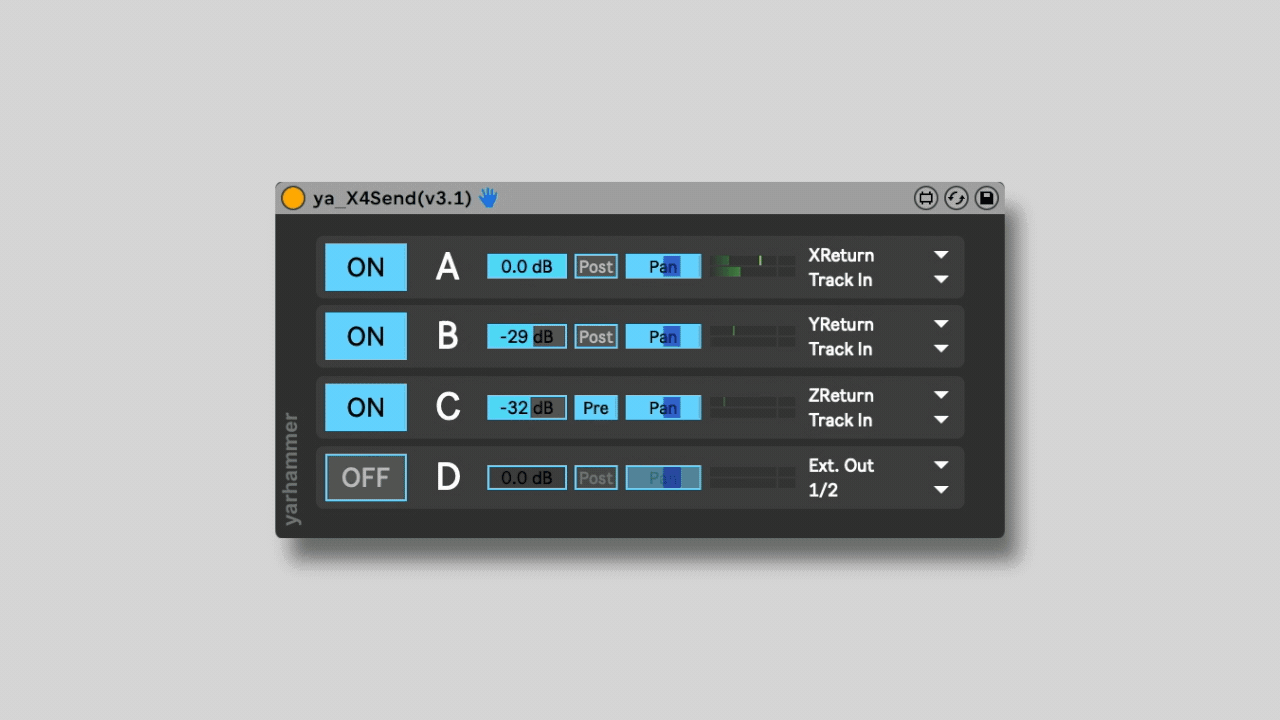Open the ZReturn destination dropdown

(879, 395)
